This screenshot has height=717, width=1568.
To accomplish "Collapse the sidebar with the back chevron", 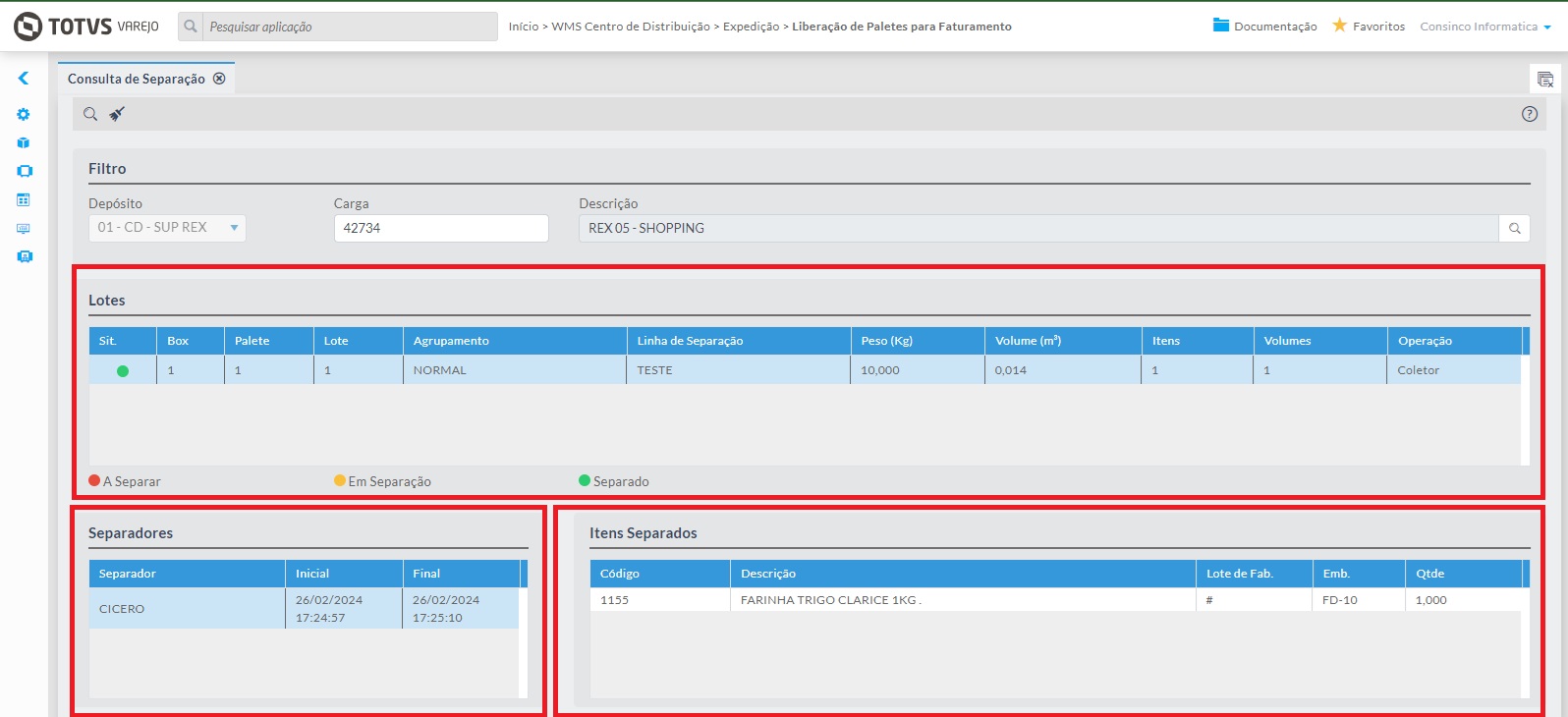I will (24, 78).
